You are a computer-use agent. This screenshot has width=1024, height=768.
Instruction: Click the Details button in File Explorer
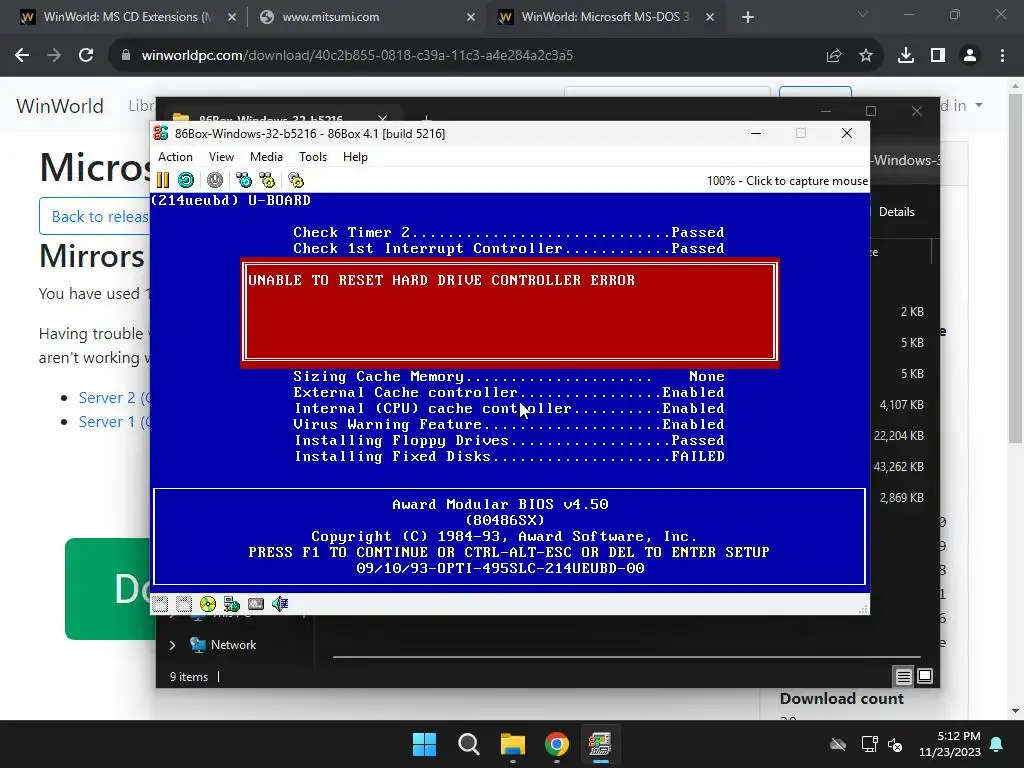(896, 212)
